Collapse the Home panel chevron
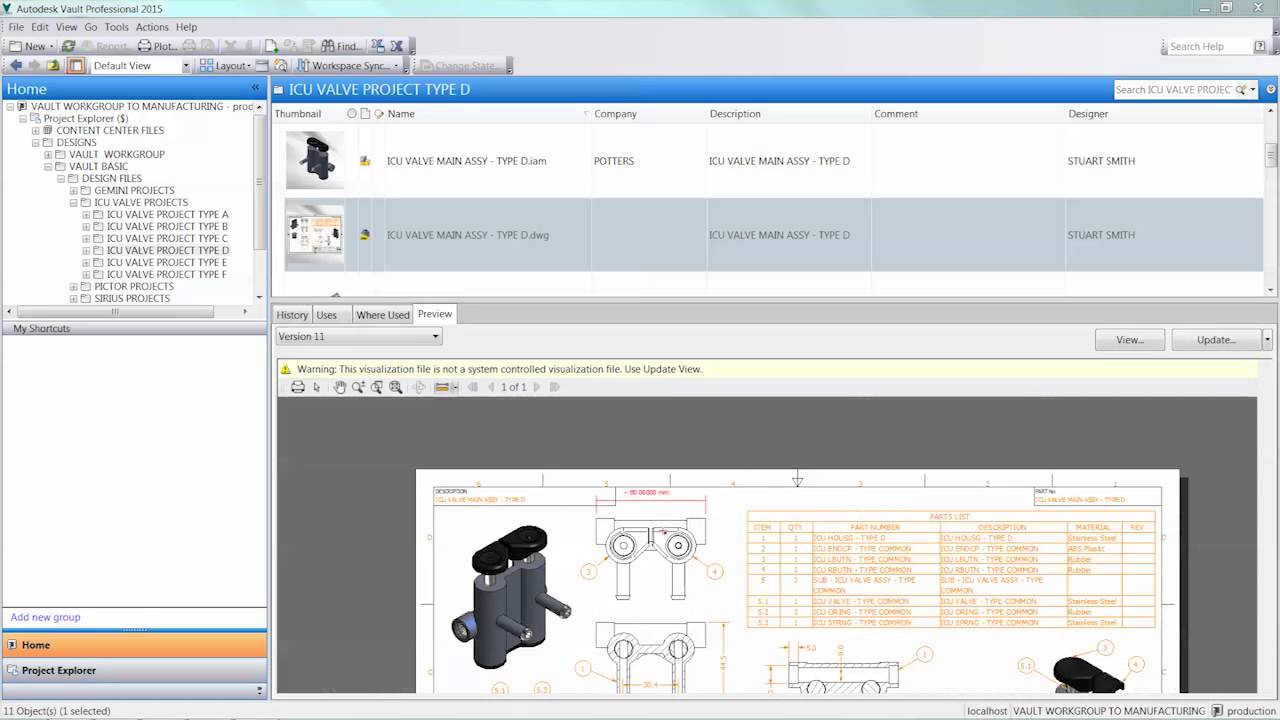Viewport: 1280px width, 720px height. coord(255,89)
